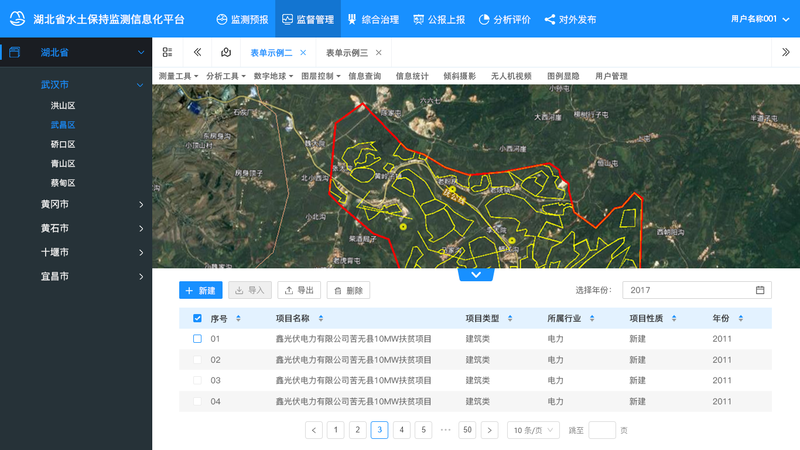This screenshot has height=450, width=800.
Task: Click 信息统计 toolbar item
Action: point(412,76)
